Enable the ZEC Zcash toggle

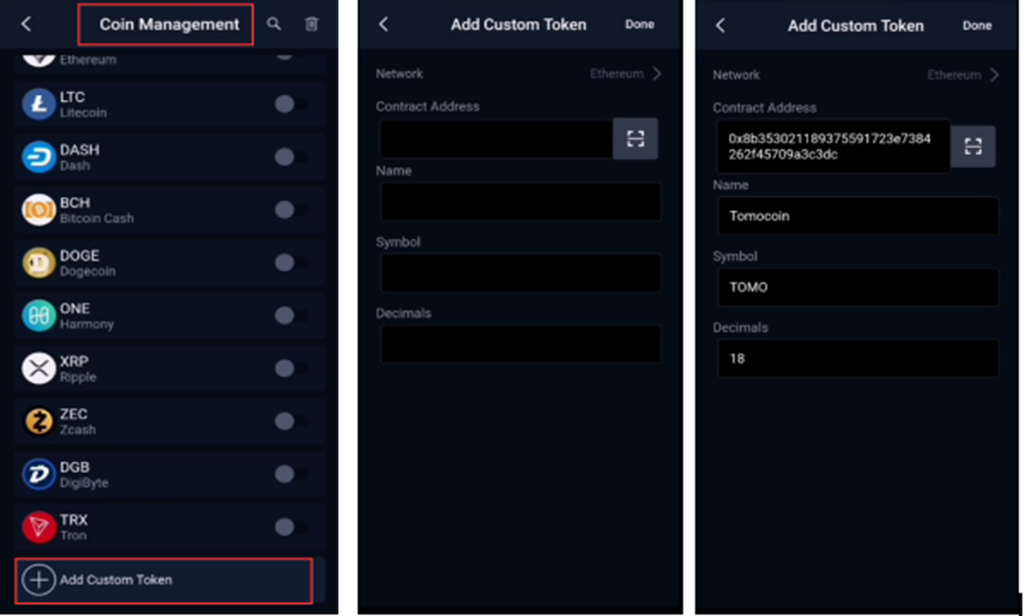(291, 421)
